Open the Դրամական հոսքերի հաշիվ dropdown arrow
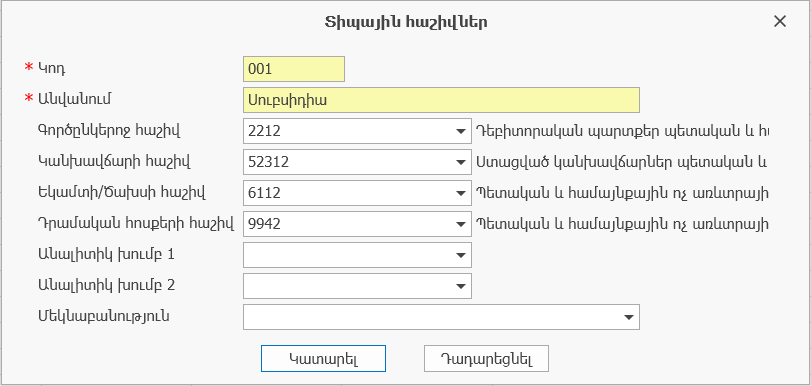Viewport: 811px width, 386px height. [x=461, y=225]
